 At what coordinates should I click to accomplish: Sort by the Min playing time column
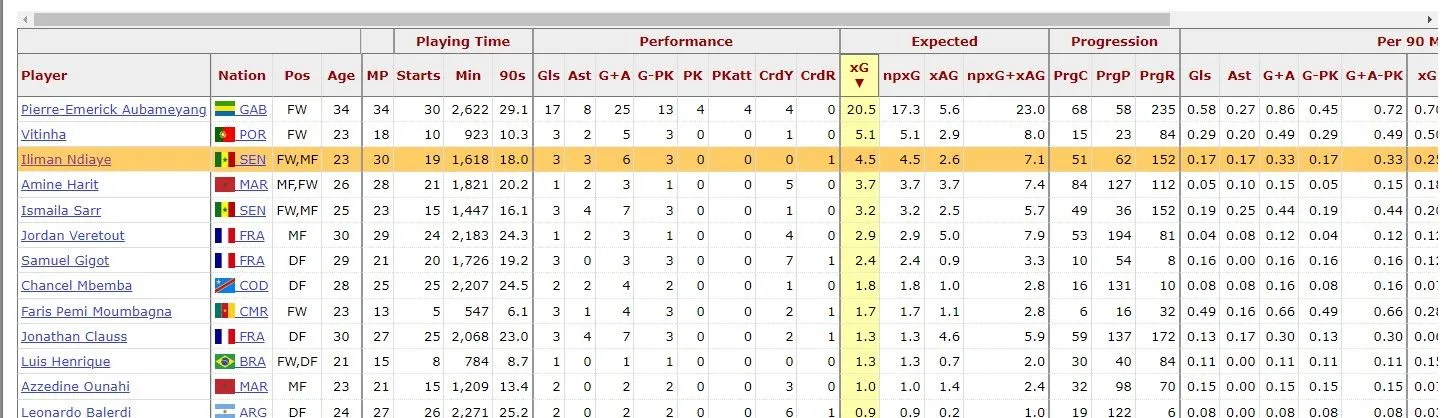[x=468, y=75]
